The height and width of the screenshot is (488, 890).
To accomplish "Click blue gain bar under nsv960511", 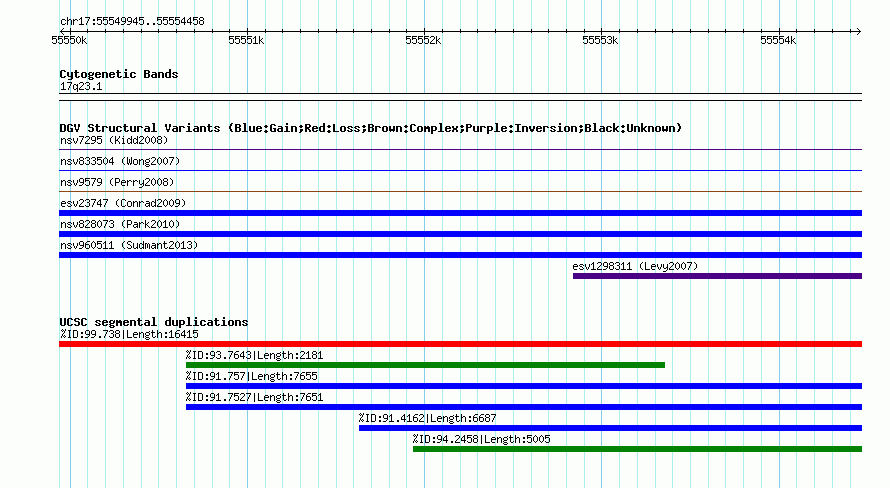I will [460, 255].
